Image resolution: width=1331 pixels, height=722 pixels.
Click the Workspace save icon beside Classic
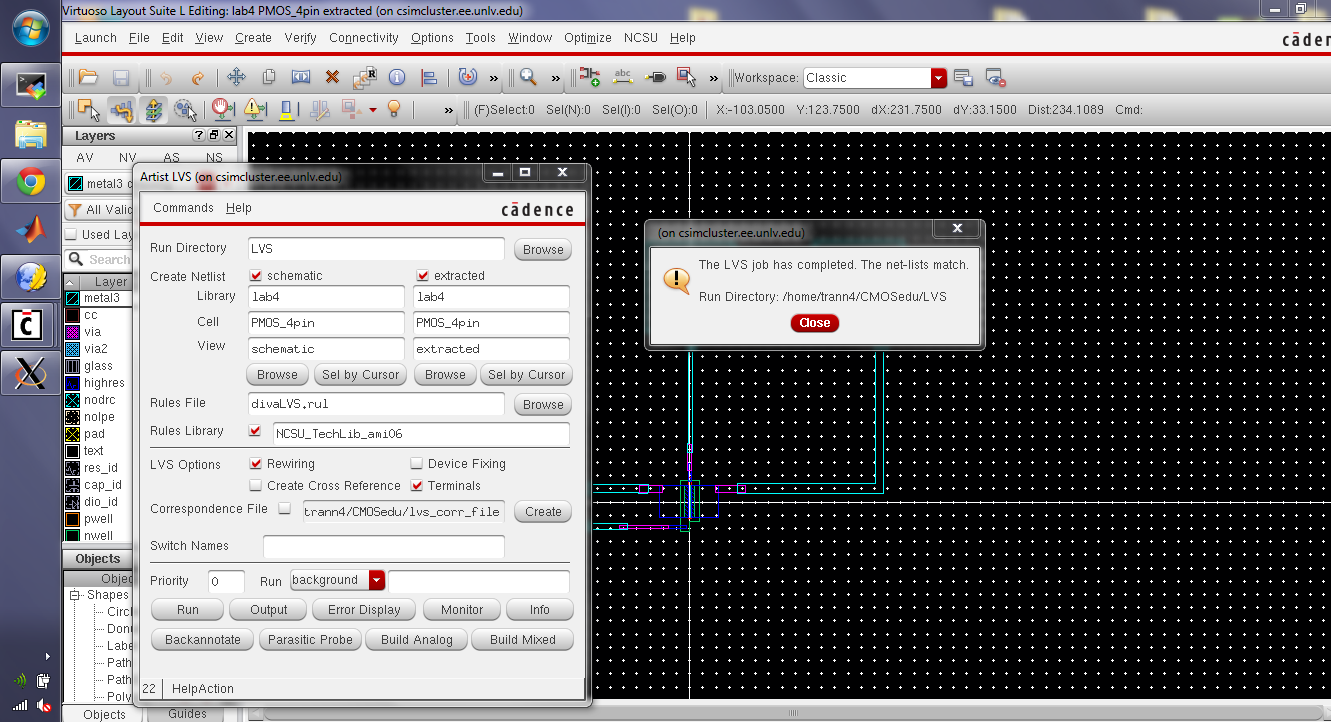963,77
